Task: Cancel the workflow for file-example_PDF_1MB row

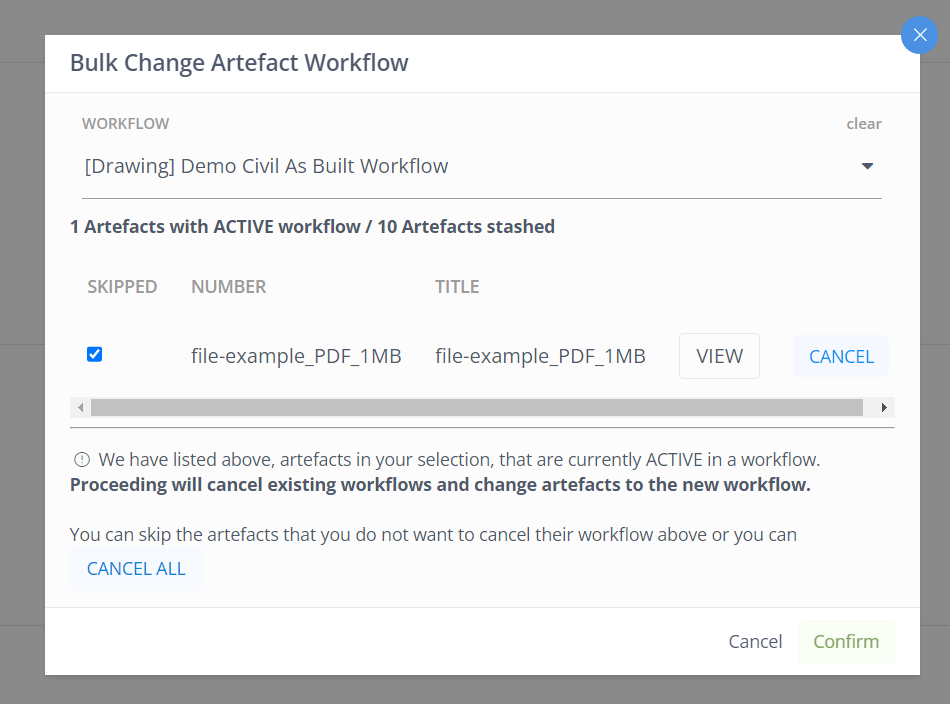Action: tap(841, 356)
